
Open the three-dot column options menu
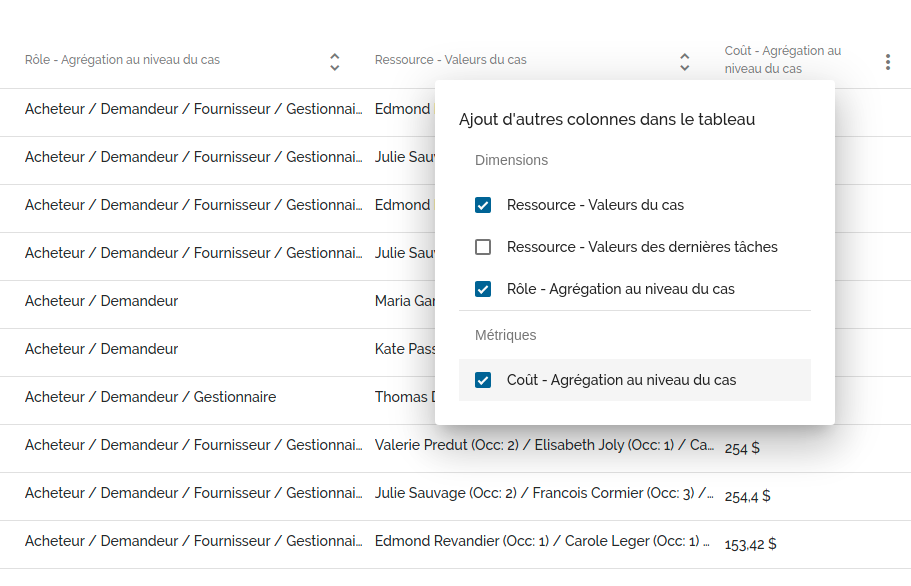pos(887,62)
